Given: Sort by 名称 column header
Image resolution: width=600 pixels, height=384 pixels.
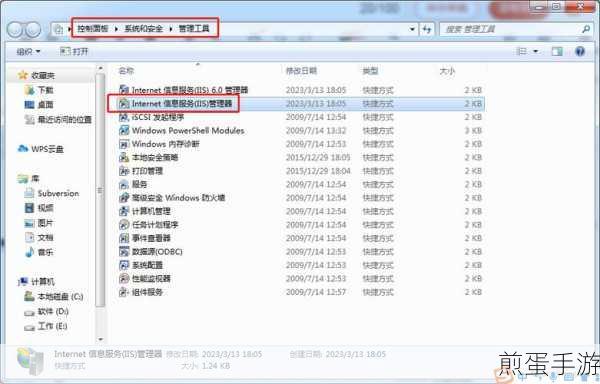Looking at the screenshot, I should coord(126,71).
